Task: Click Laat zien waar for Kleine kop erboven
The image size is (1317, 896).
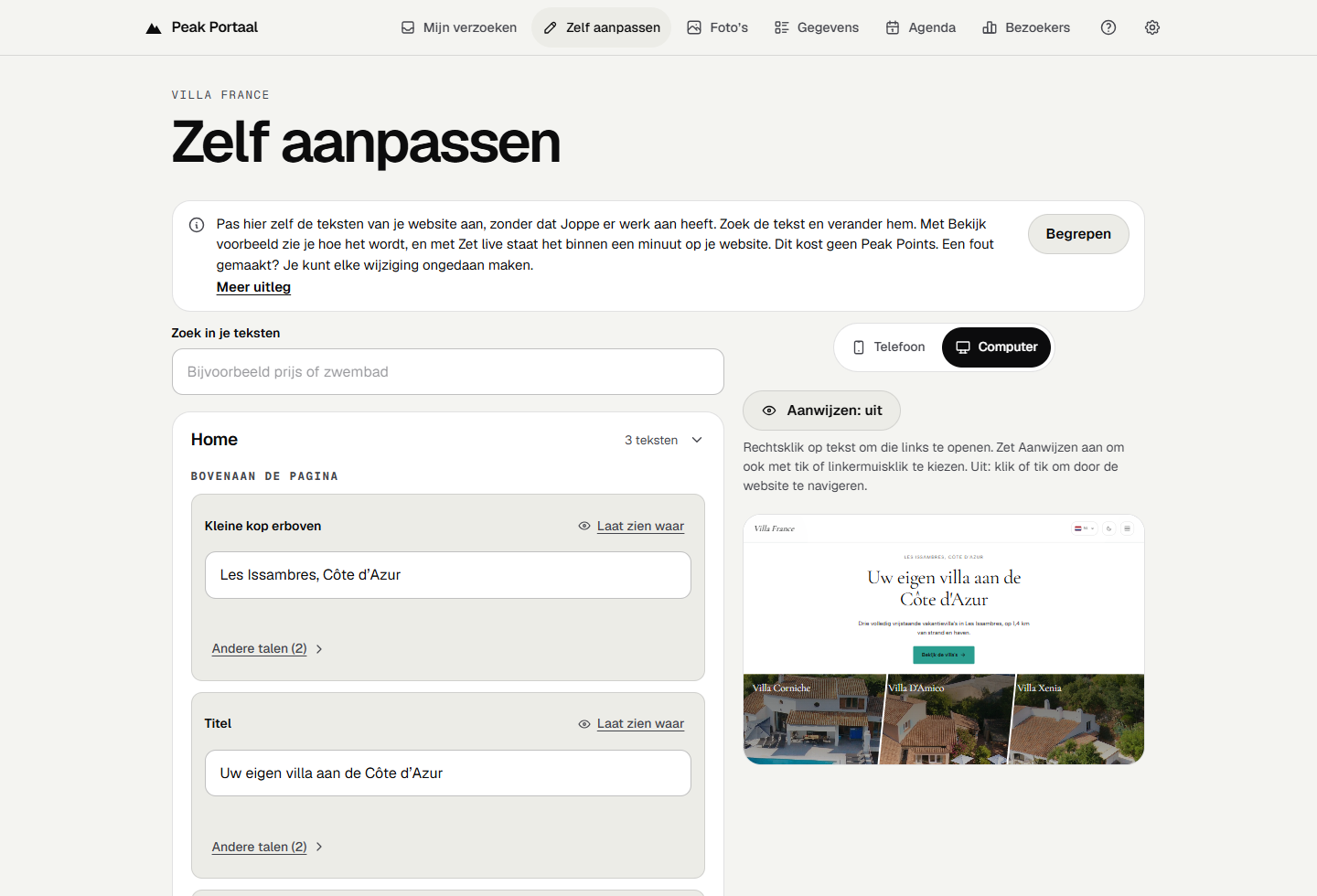Action: coord(640,526)
